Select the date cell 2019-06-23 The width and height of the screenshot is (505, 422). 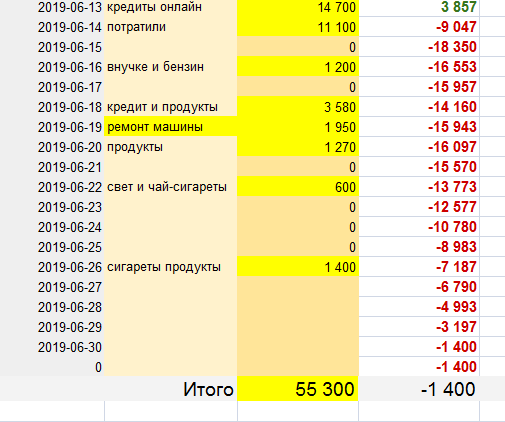52,207
